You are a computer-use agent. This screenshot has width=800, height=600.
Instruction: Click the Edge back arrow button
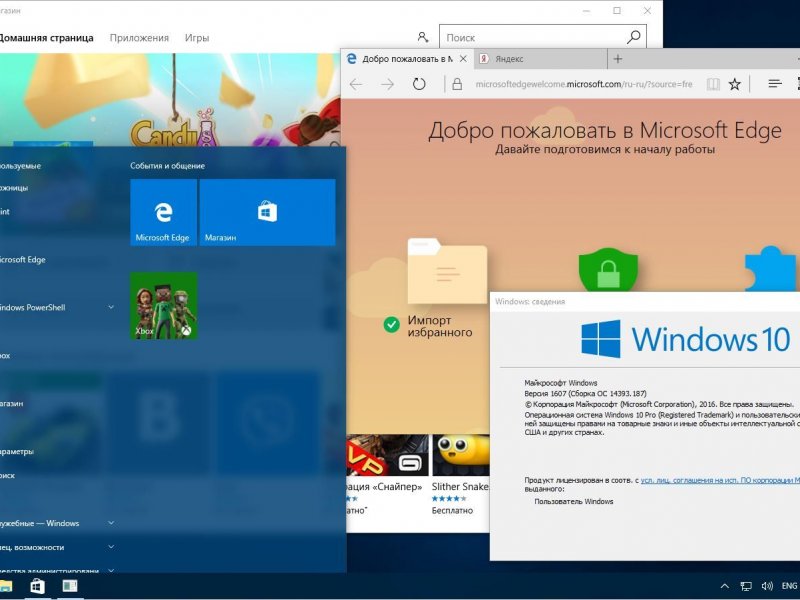356,84
